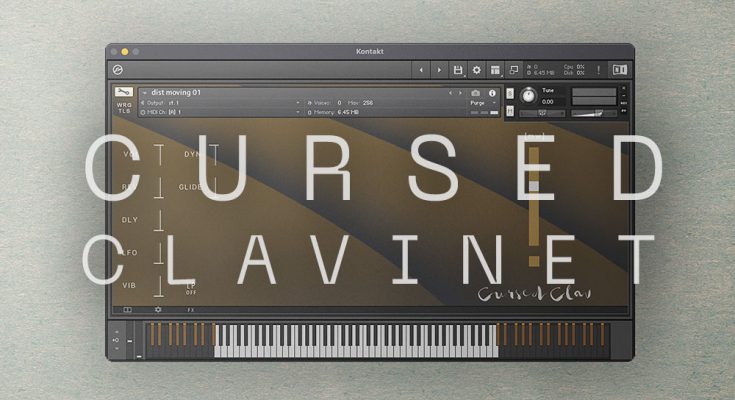Open the gear tab below the instrument
The image size is (735, 400).
pos(157,310)
